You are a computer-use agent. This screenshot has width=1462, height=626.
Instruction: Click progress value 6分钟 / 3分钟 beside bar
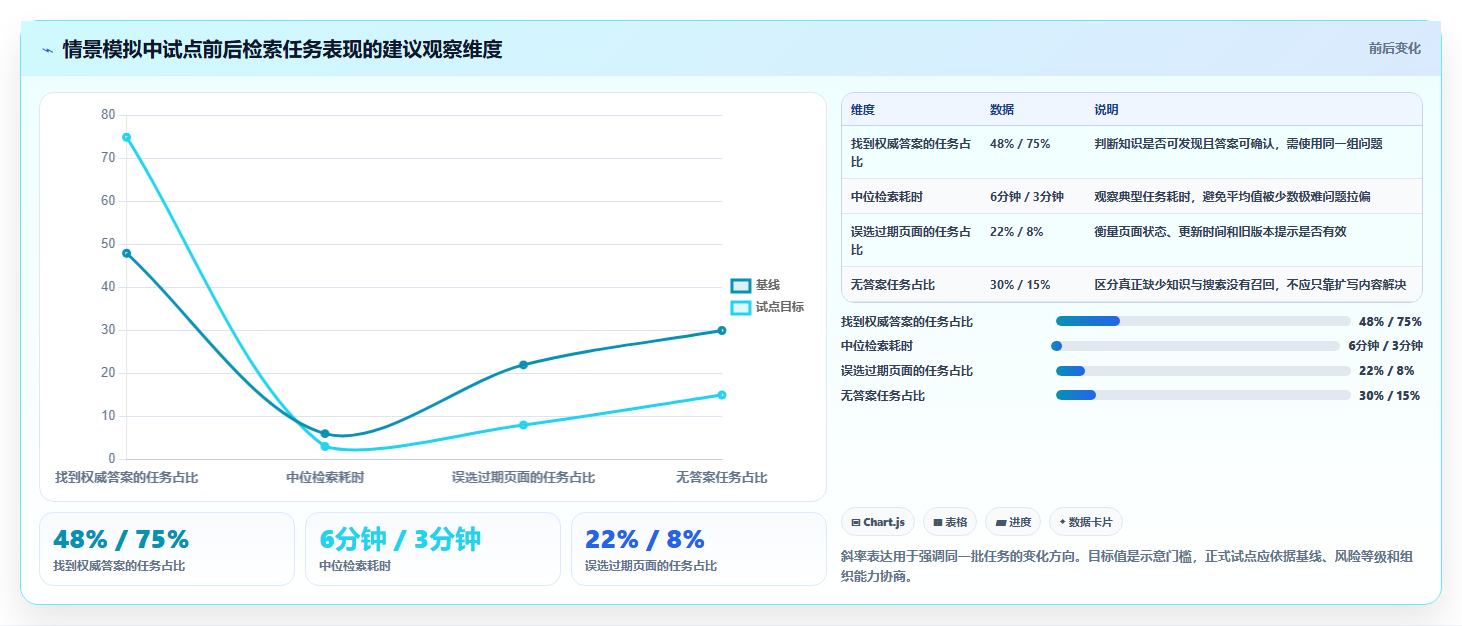pyautogui.click(x=1385, y=346)
